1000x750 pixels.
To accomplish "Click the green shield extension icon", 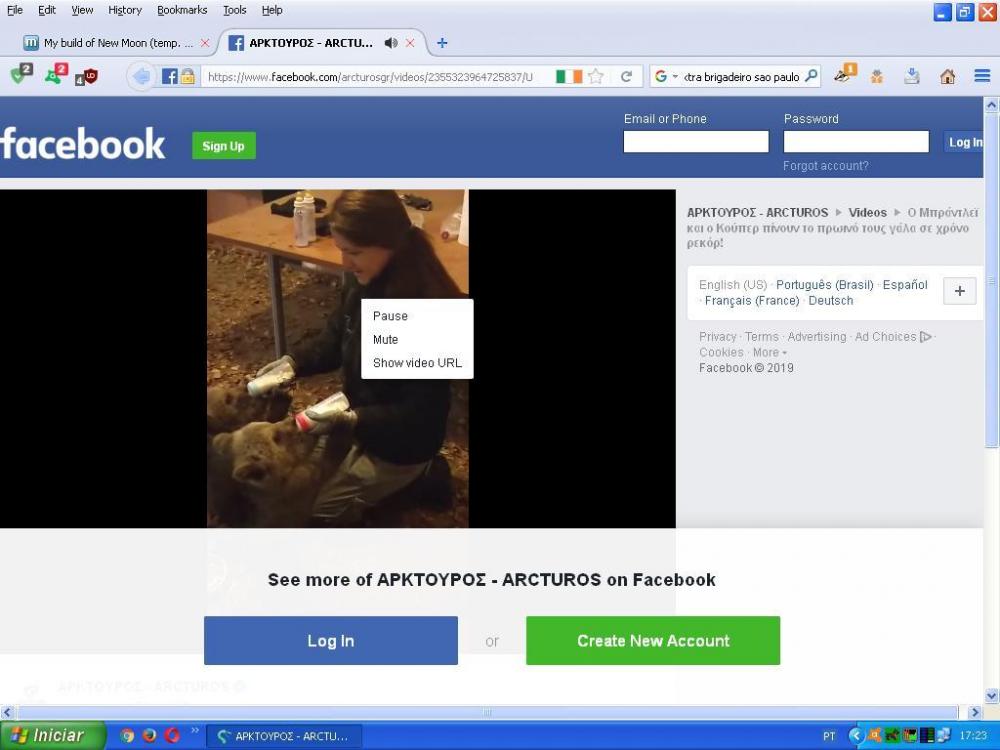I will coord(22,74).
